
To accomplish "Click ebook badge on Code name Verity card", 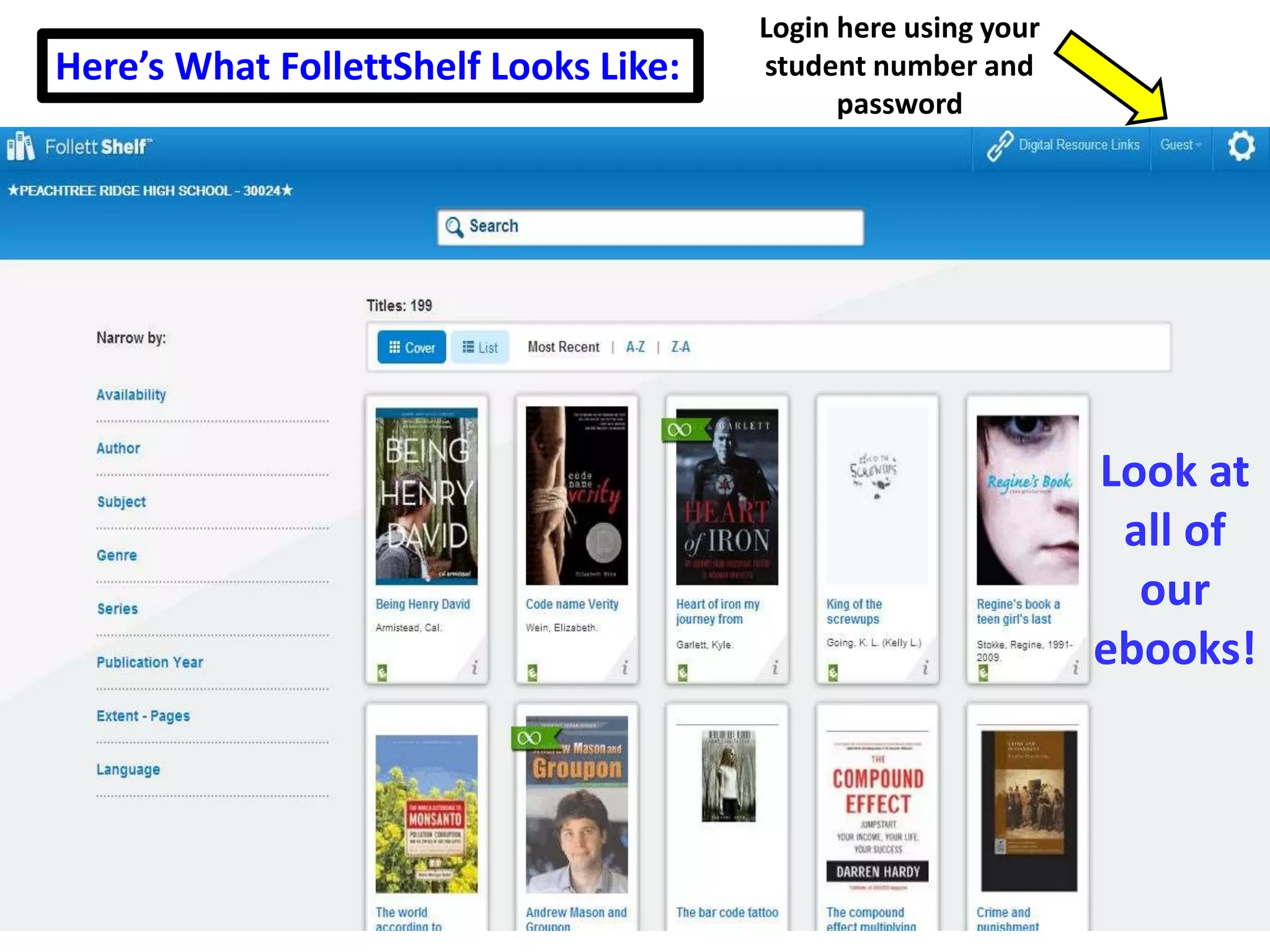I will [532, 672].
